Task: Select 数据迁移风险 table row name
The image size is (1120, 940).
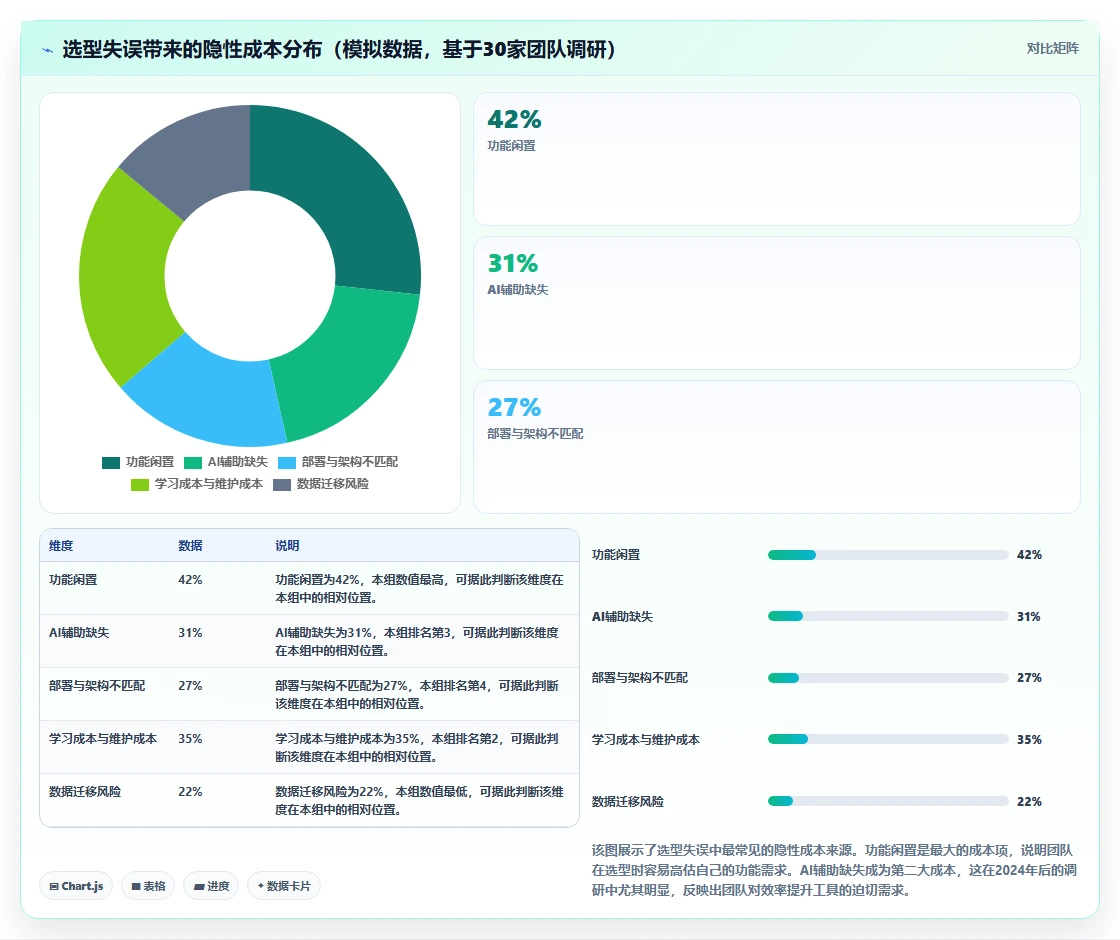Action: pyautogui.click(x=85, y=791)
